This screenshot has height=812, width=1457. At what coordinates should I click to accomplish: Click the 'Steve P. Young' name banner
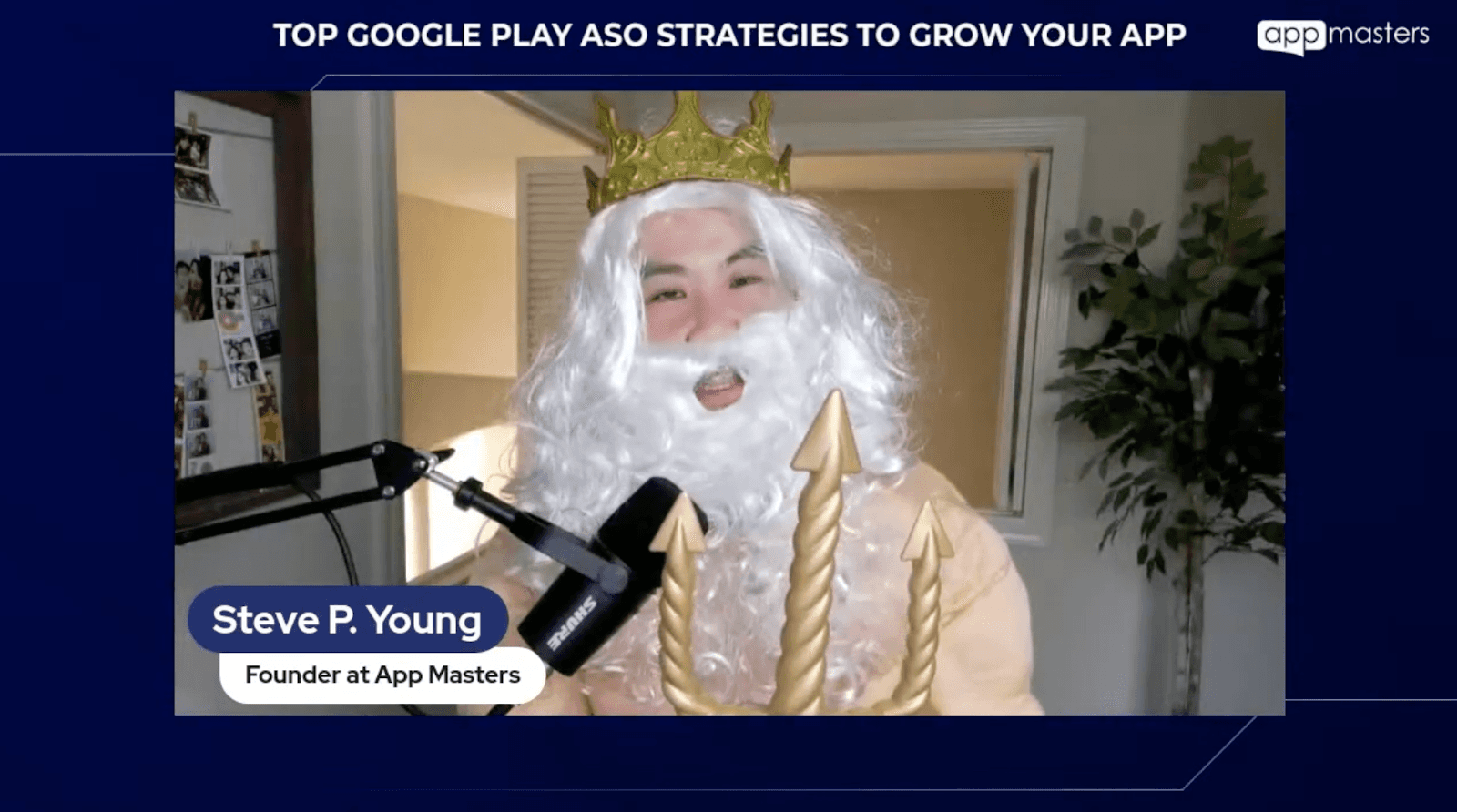[x=347, y=620]
